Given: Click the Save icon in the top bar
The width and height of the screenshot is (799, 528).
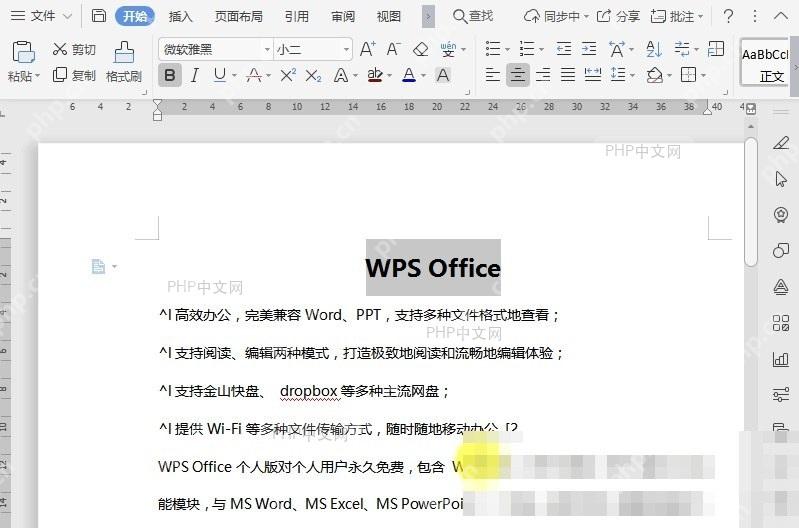Looking at the screenshot, I should pyautogui.click(x=99, y=16).
